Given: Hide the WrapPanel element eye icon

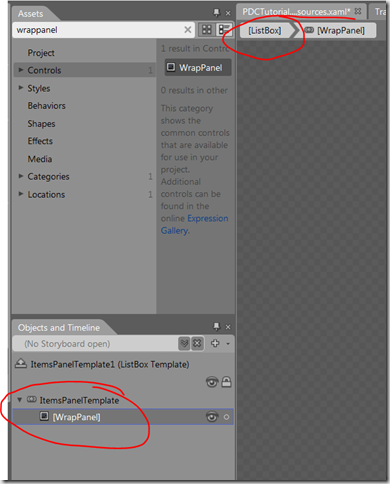Looking at the screenshot, I should (x=212, y=417).
